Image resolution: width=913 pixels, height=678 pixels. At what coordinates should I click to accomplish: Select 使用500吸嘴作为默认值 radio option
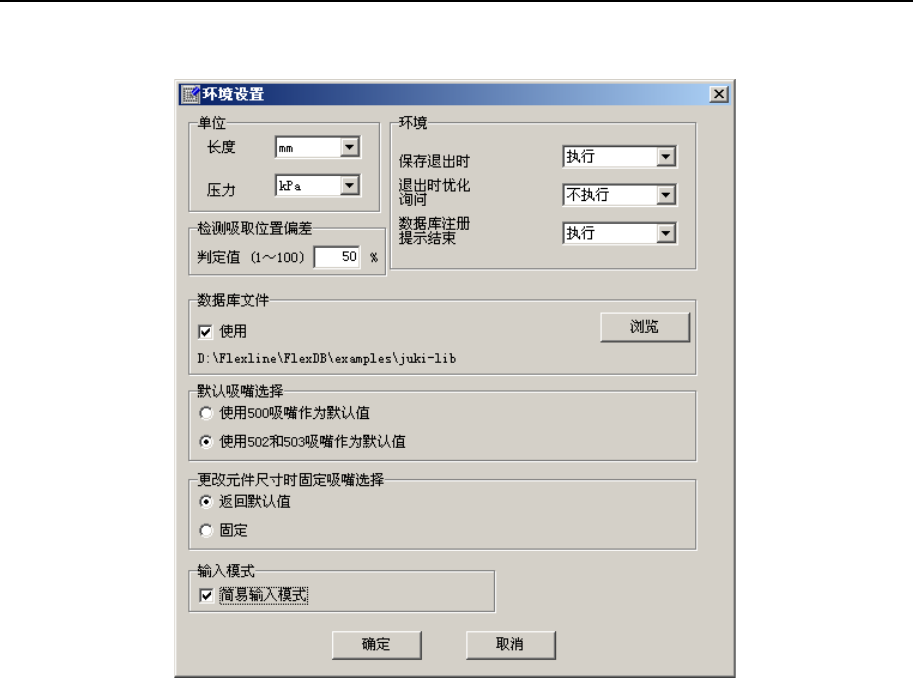(206, 413)
